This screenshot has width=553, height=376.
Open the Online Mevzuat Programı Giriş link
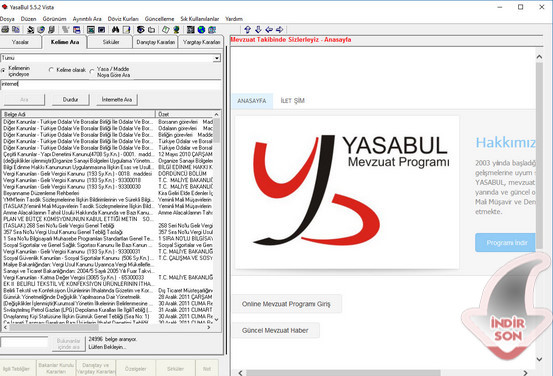click(286, 304)
